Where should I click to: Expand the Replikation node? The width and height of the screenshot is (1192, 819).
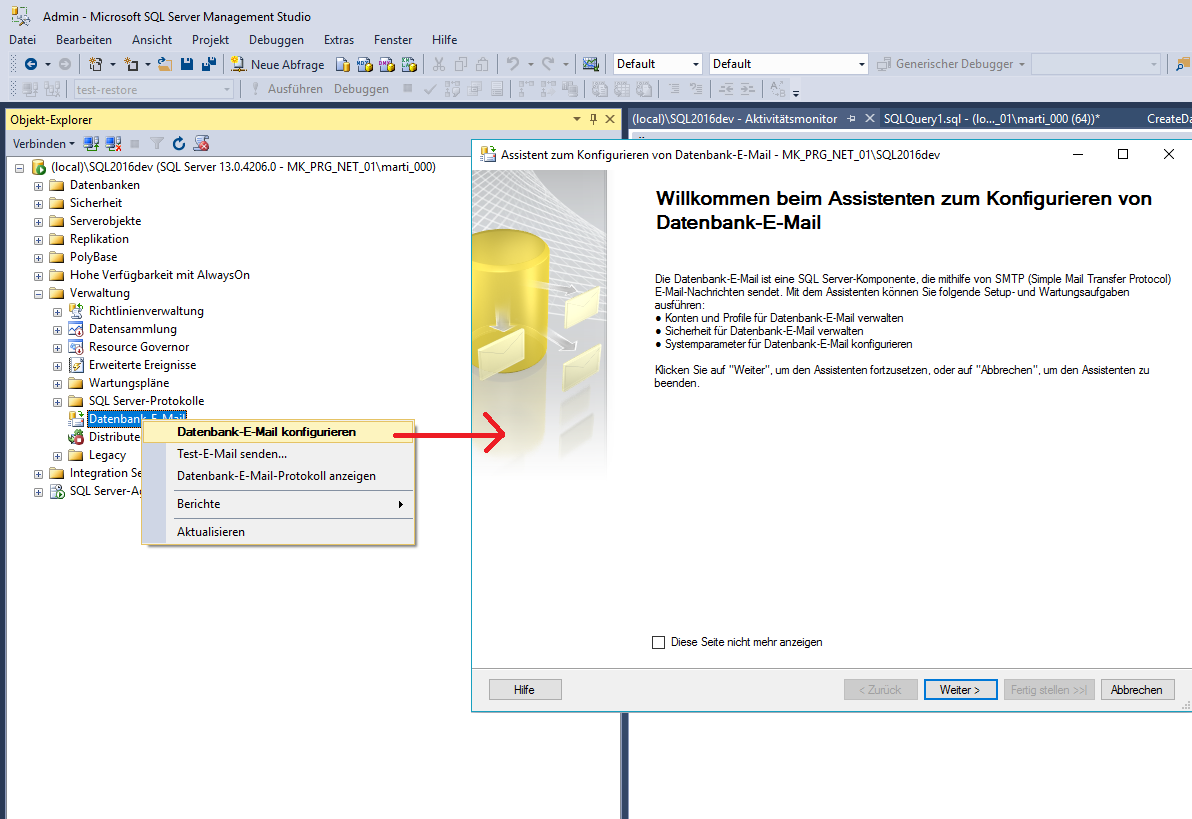coord(38,240)
